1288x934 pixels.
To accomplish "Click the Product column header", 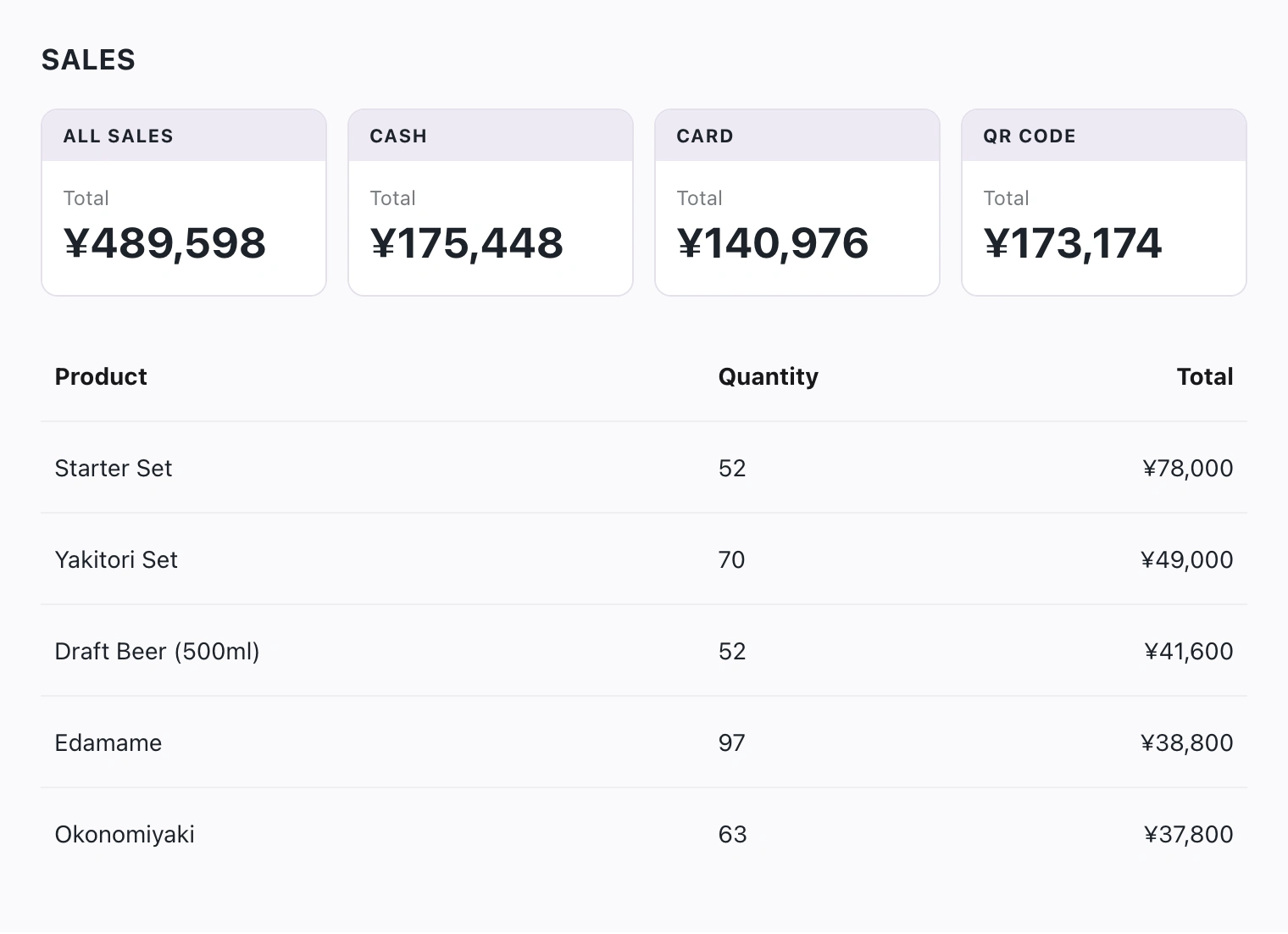I will click(101, 376).
